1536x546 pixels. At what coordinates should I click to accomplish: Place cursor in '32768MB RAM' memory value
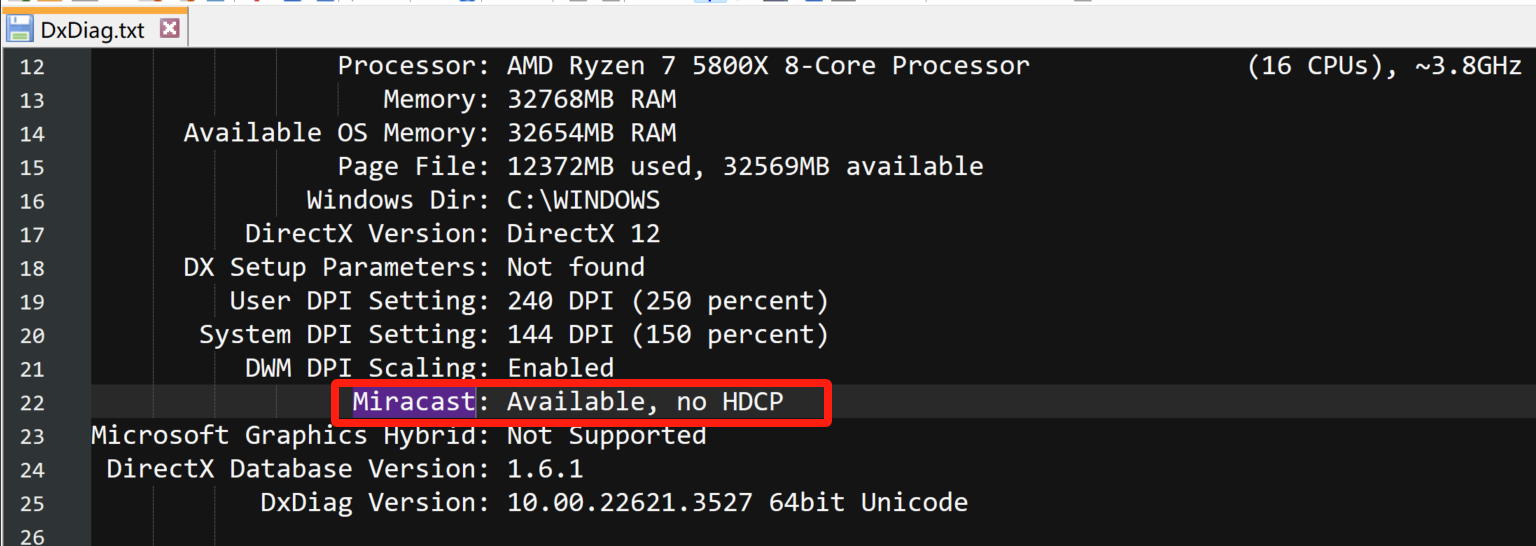(x=591, y=100)
